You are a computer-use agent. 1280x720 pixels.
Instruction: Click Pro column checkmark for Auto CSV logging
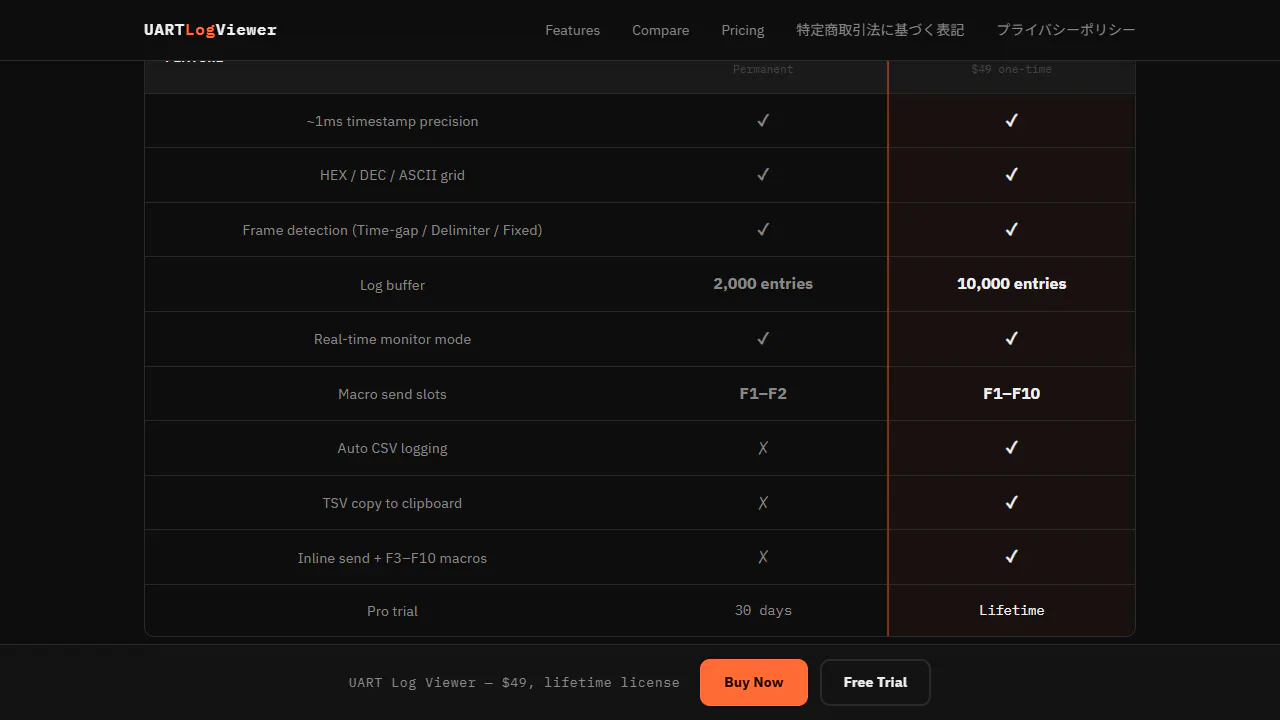[1011, 447]
